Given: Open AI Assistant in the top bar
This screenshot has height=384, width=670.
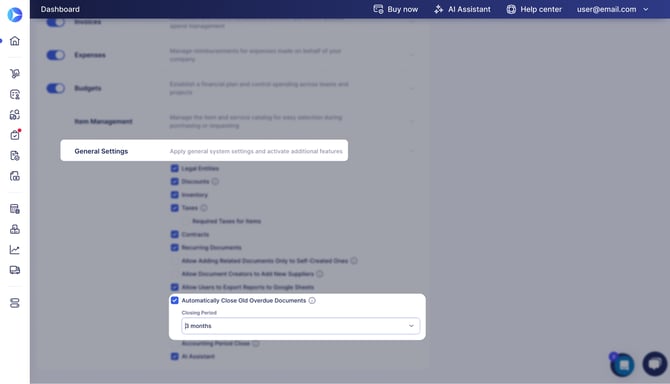Looking at the screenshot, I should point(462,9).
